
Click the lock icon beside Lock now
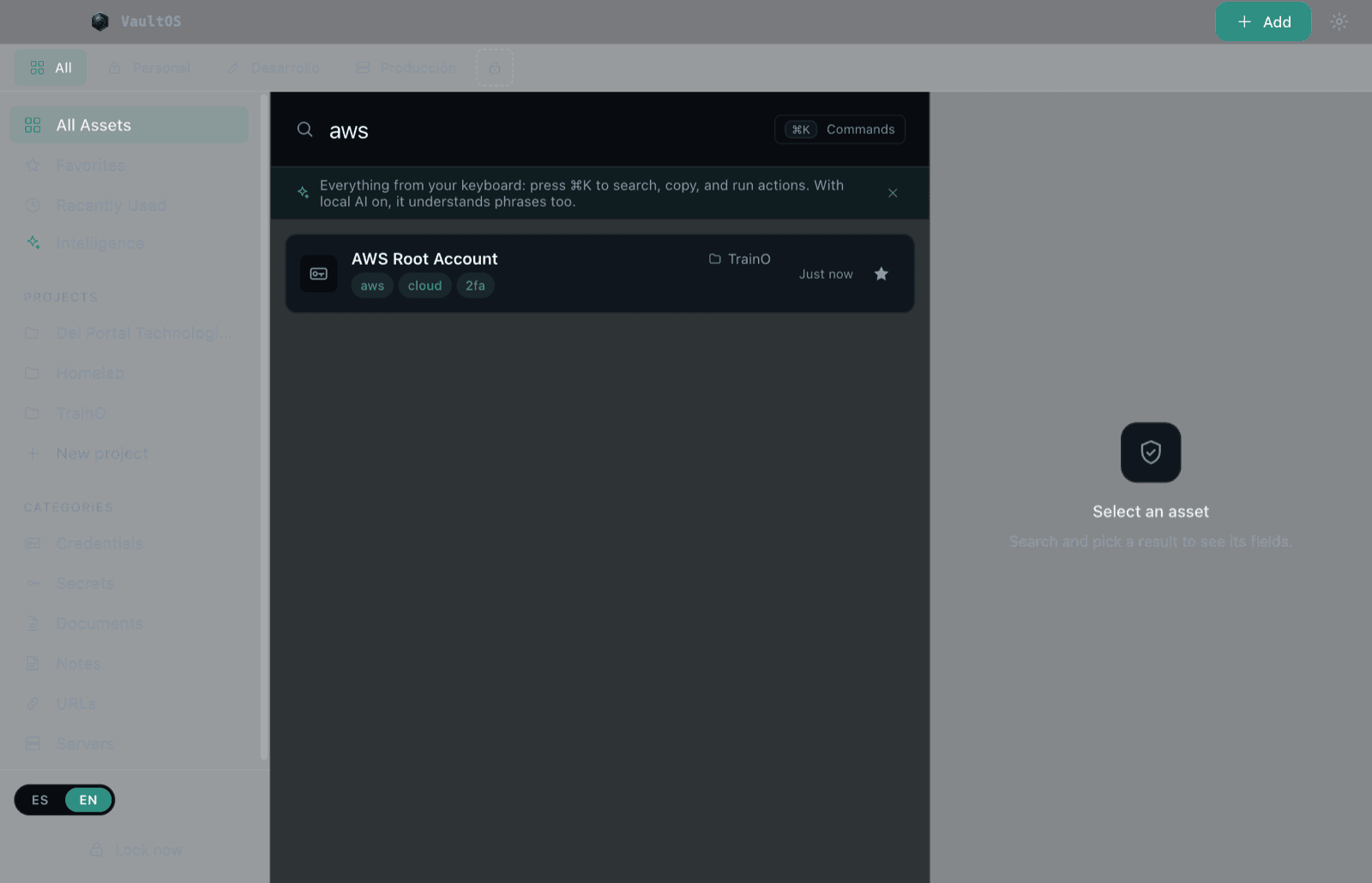click(97, 850)
